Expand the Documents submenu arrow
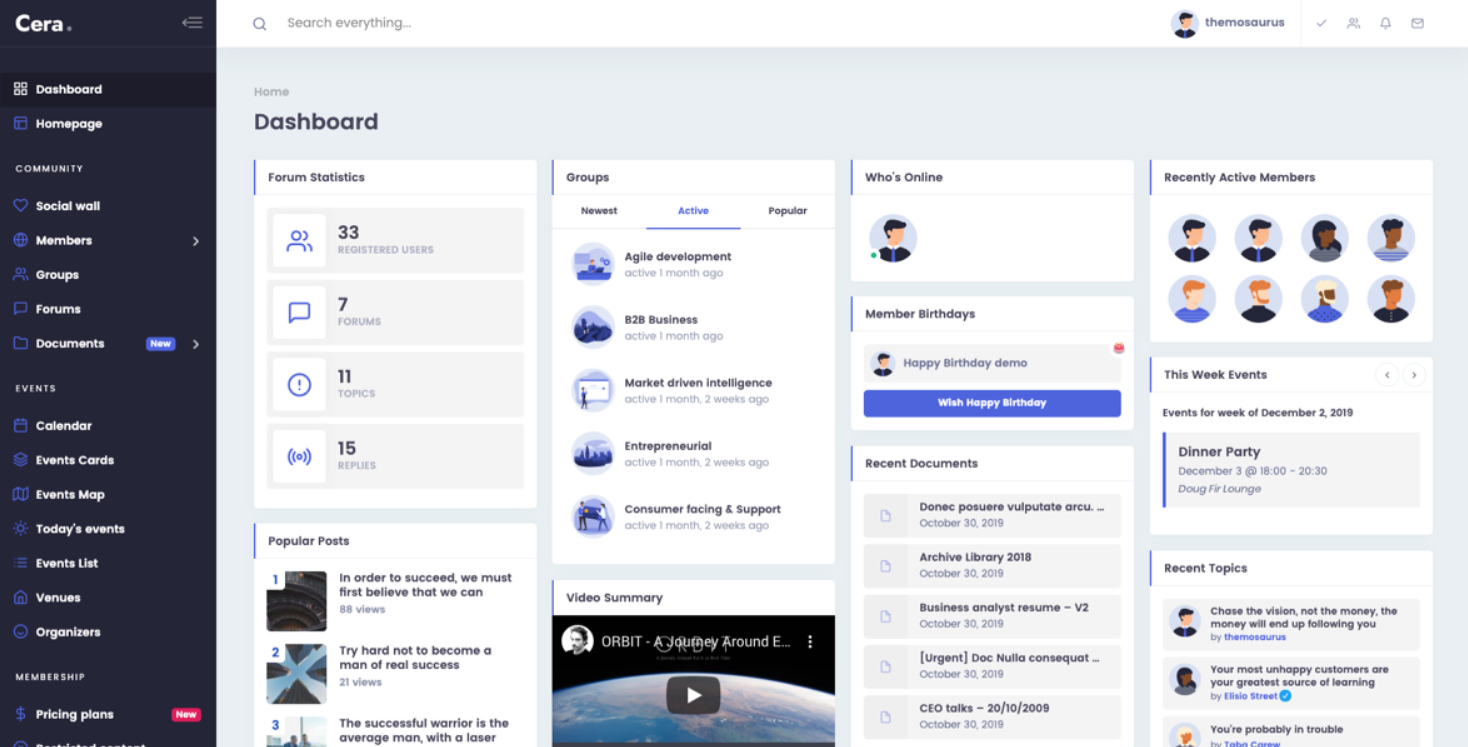 [x=196, y=344]
